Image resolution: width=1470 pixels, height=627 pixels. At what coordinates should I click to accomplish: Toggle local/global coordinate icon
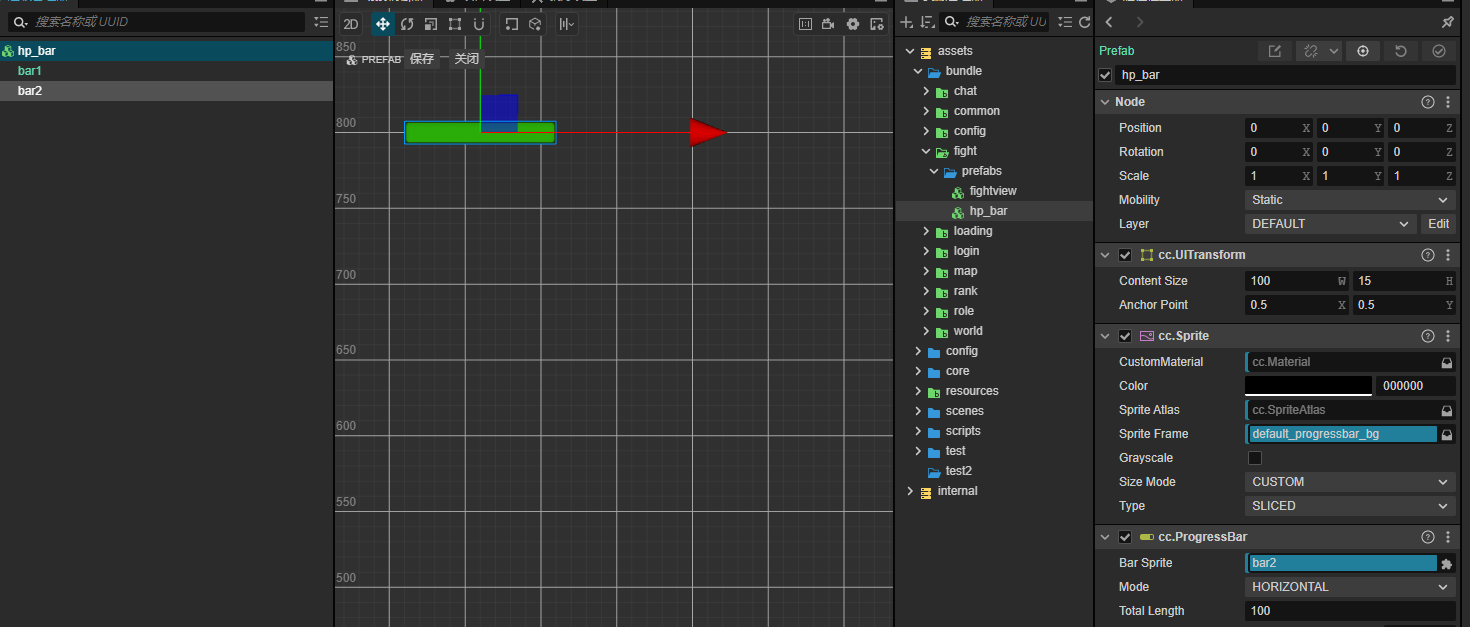click(x=536, y=24)
